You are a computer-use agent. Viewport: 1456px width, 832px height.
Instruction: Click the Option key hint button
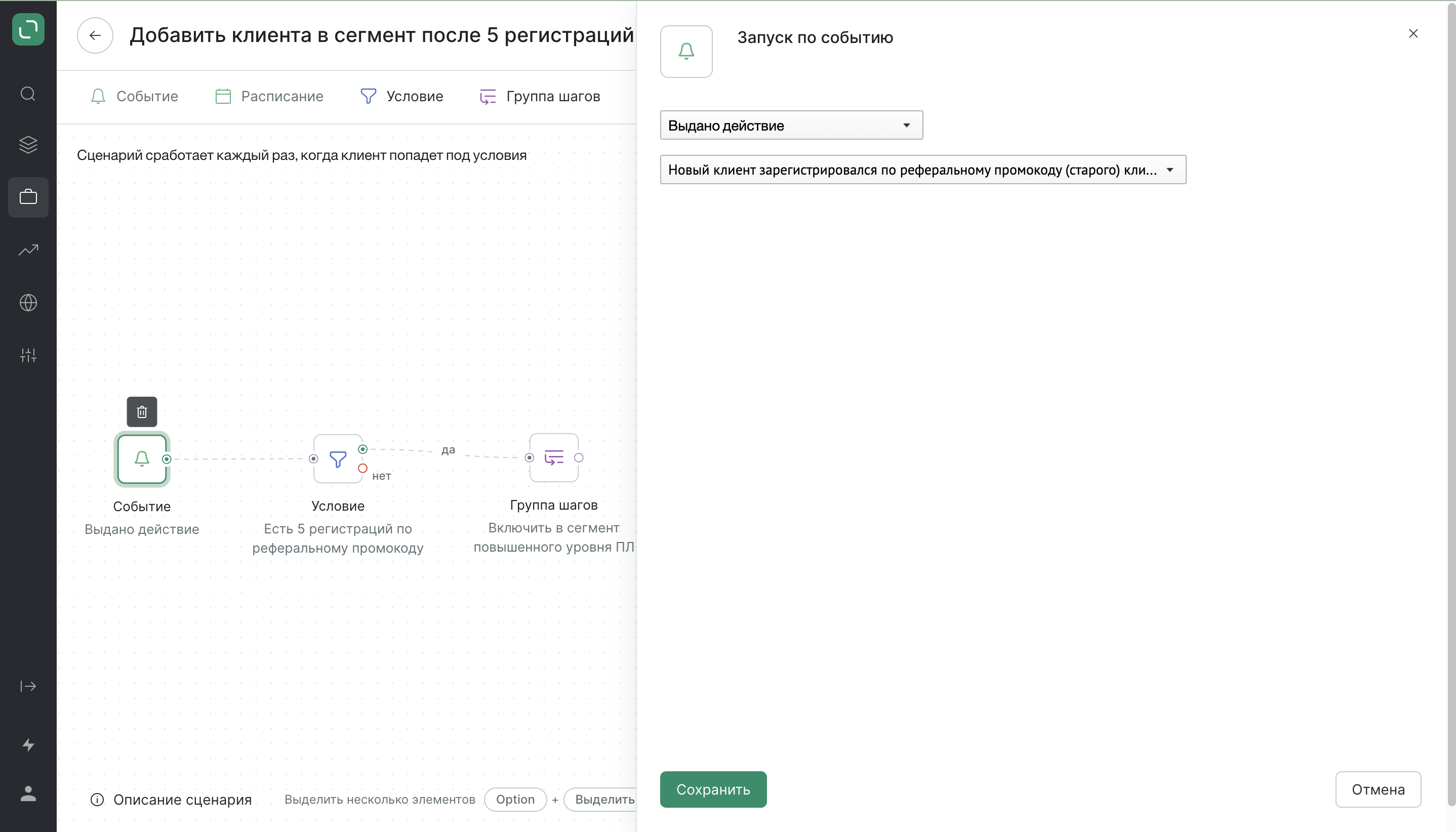(515, 800)
